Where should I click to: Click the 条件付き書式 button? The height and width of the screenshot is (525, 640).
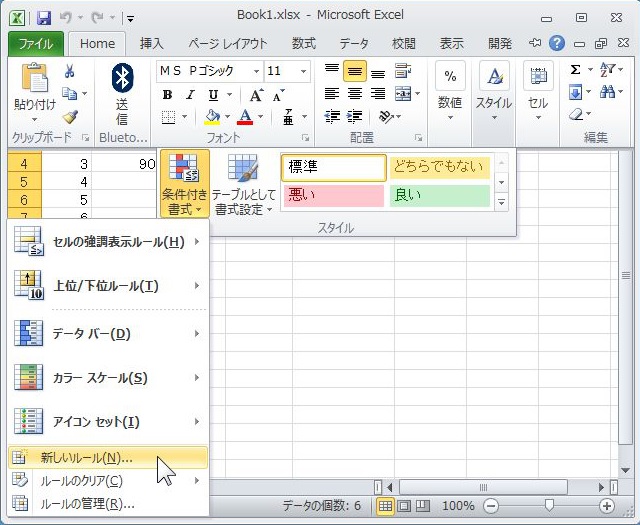184,183
